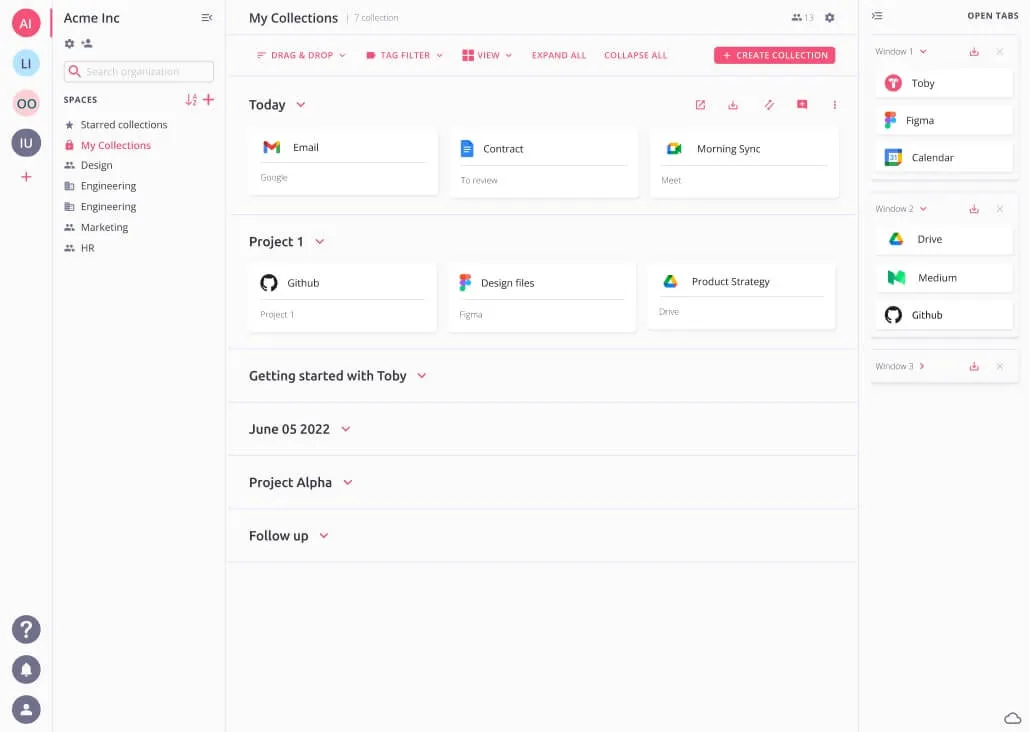This screenshot has height=732, width=1030.
Task: Click the main settings gear near collection count
Action: 829,17
